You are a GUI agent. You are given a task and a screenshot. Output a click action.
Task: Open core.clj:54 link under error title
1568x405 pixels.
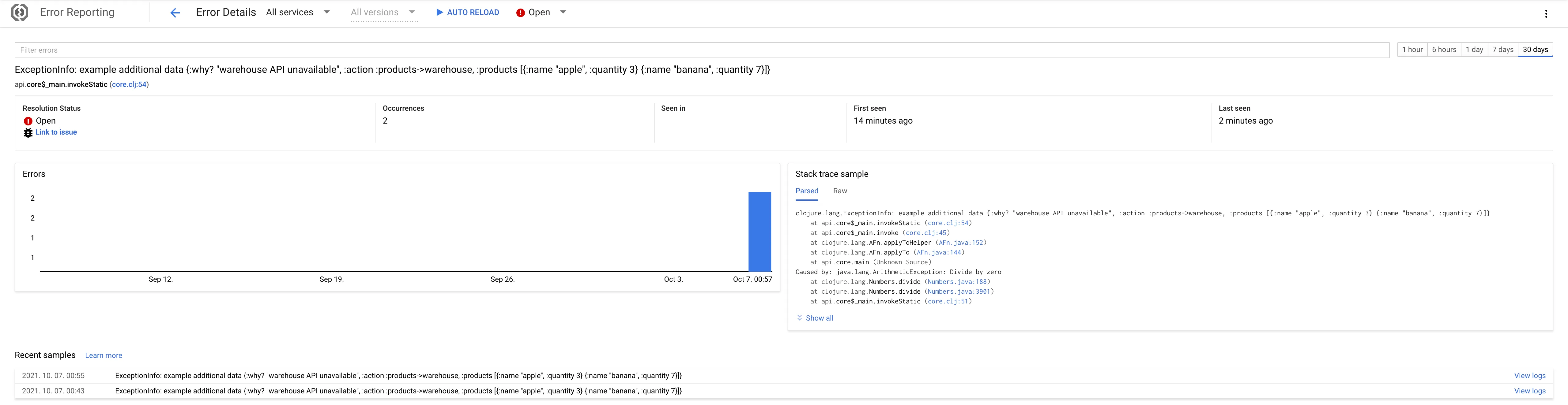pos(129,84)
